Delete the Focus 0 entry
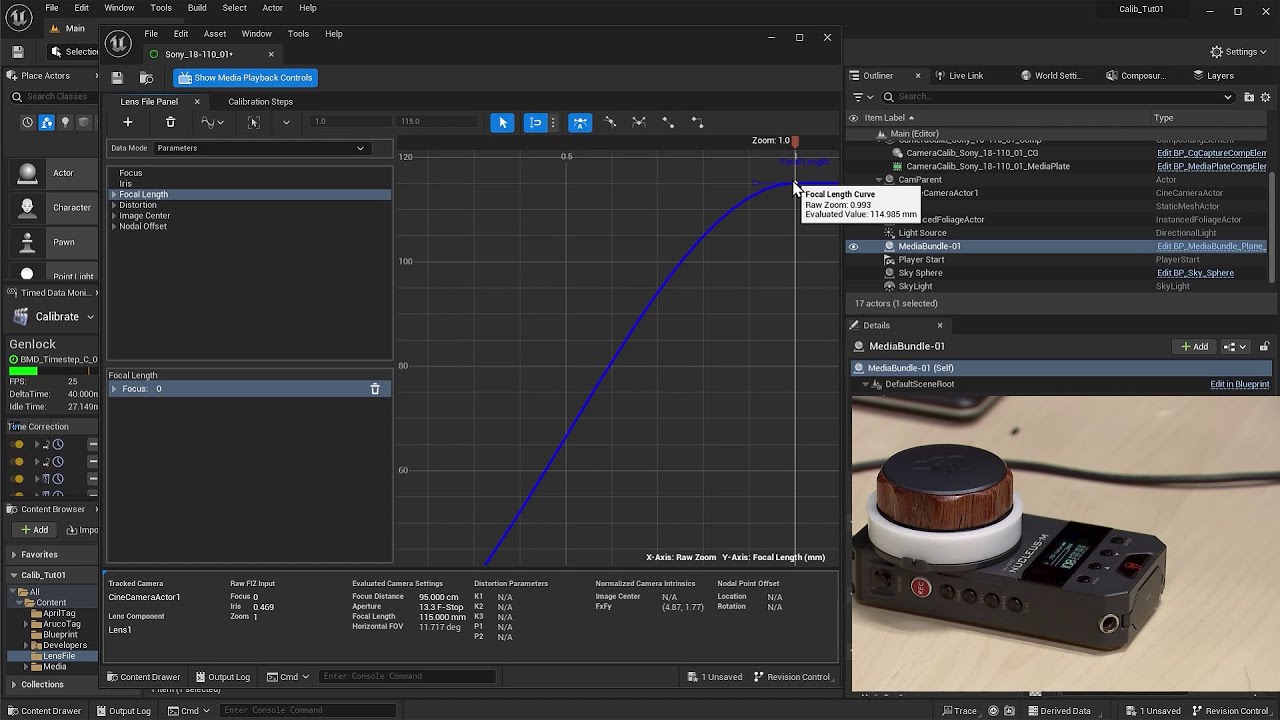Image resolution: width=1280 pixels, height=720 pixels. click(375, 389)
